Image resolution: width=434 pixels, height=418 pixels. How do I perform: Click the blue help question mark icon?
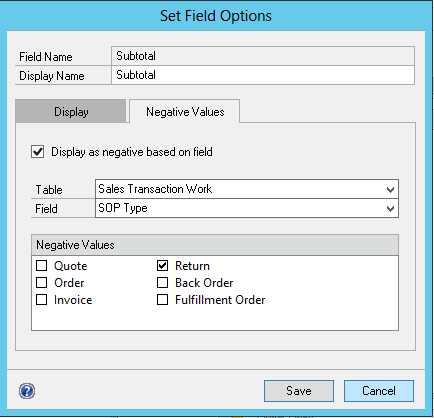tap(27, 391)
